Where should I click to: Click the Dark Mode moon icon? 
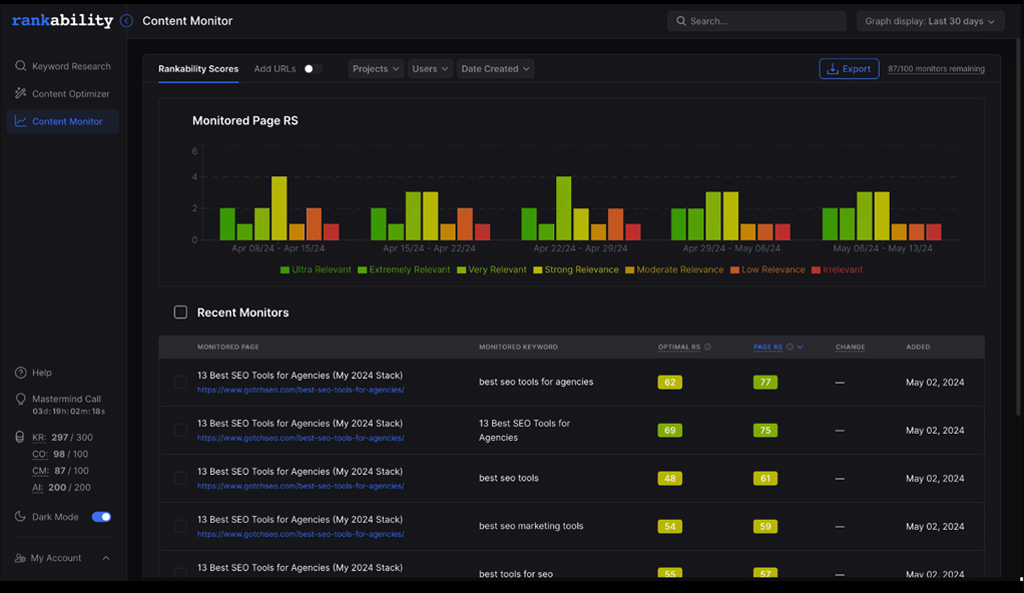pyautogui.click(x=21, y=517)
